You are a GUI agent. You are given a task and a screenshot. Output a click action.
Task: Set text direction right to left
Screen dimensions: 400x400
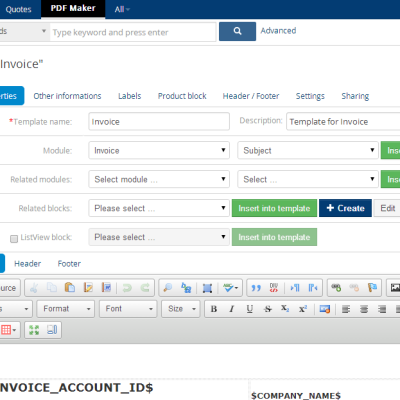click(313, 288)
